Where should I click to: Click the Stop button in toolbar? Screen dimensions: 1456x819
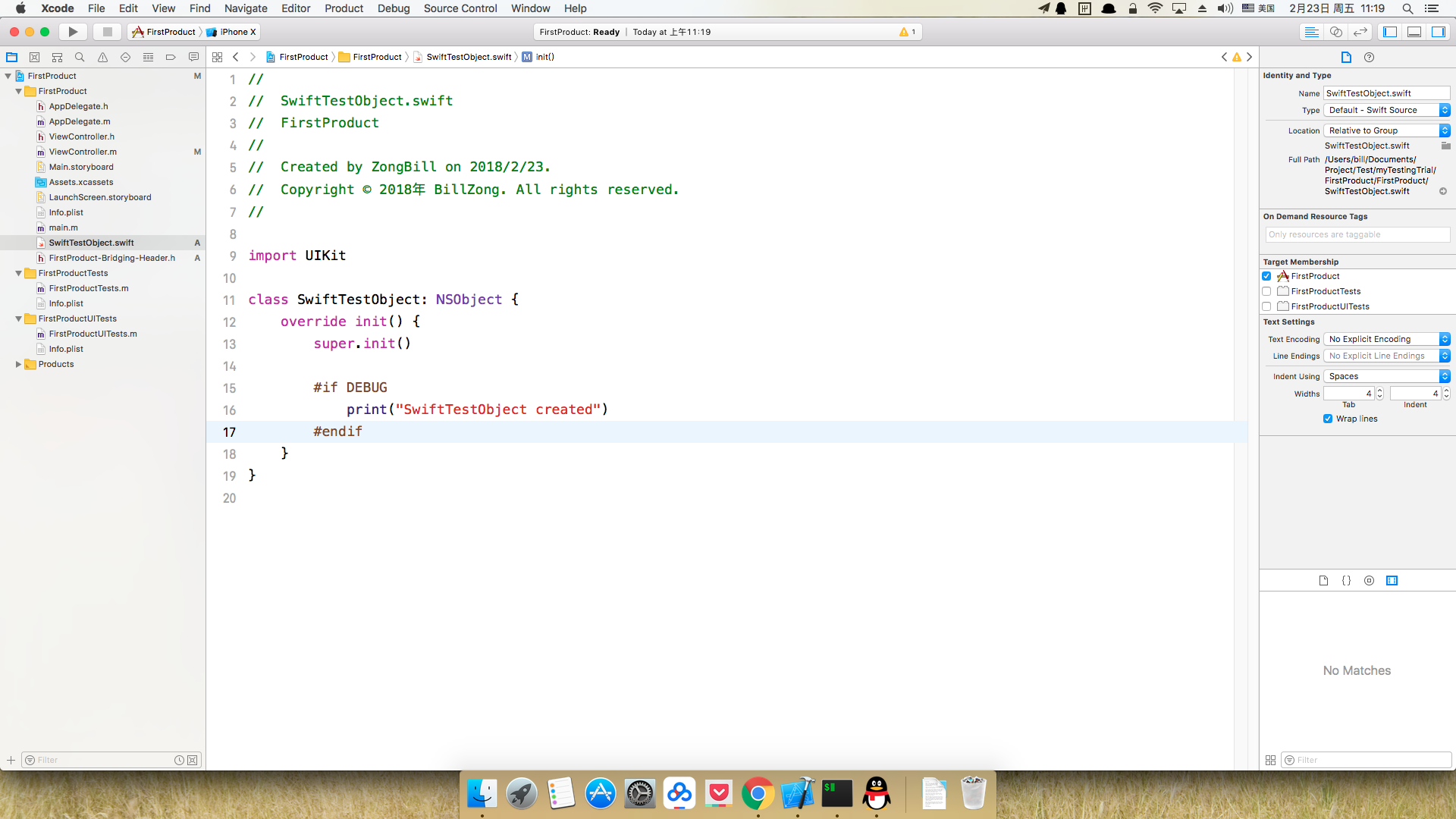pos(107,32)
